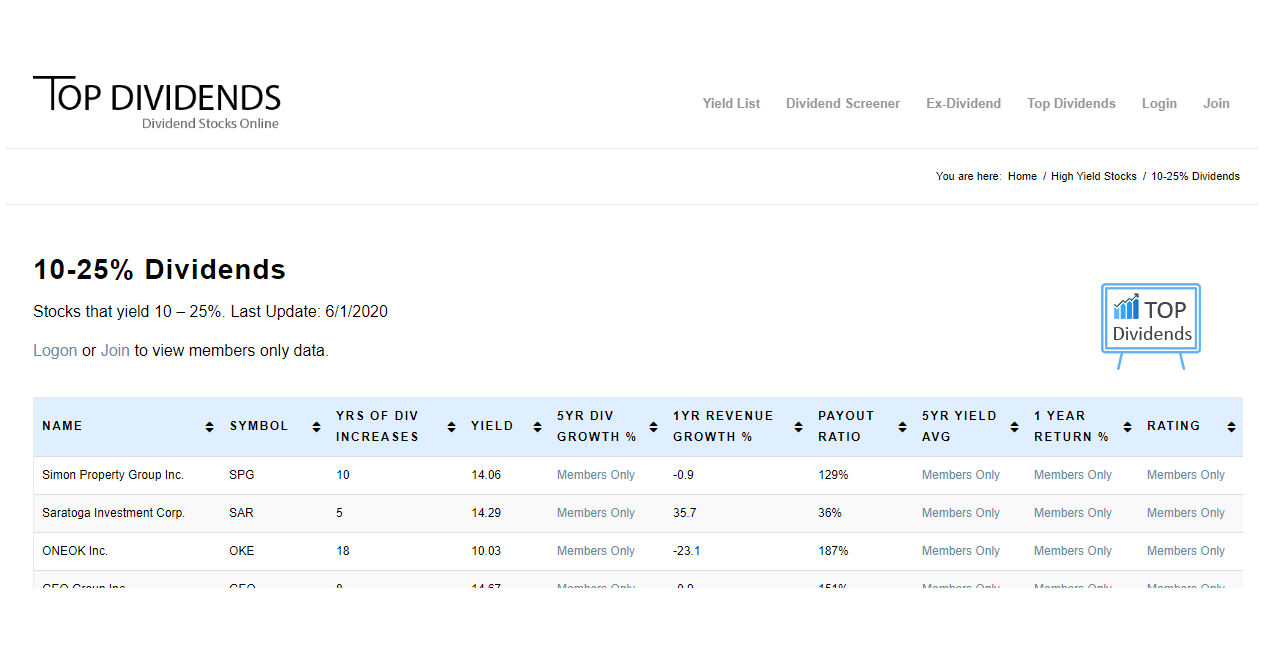Go to the Ex-Dividend menu item
1272x658 pixels.
click(x=963, y=103)
